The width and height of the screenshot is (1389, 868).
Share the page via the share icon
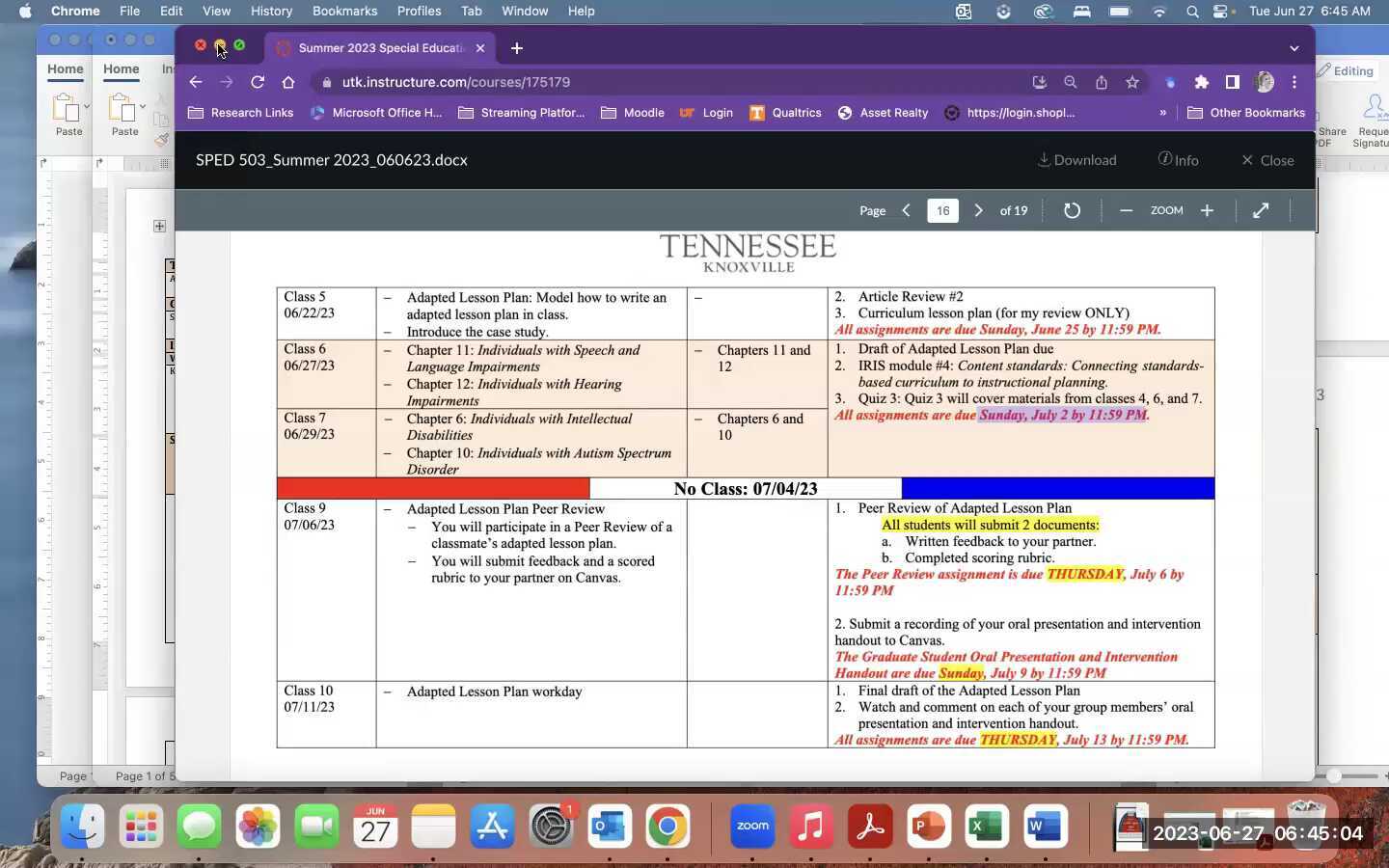click(x=1102, y=82)
